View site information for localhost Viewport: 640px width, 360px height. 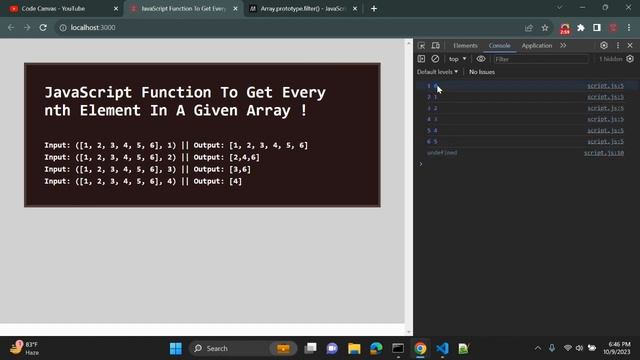pos(62,28)
